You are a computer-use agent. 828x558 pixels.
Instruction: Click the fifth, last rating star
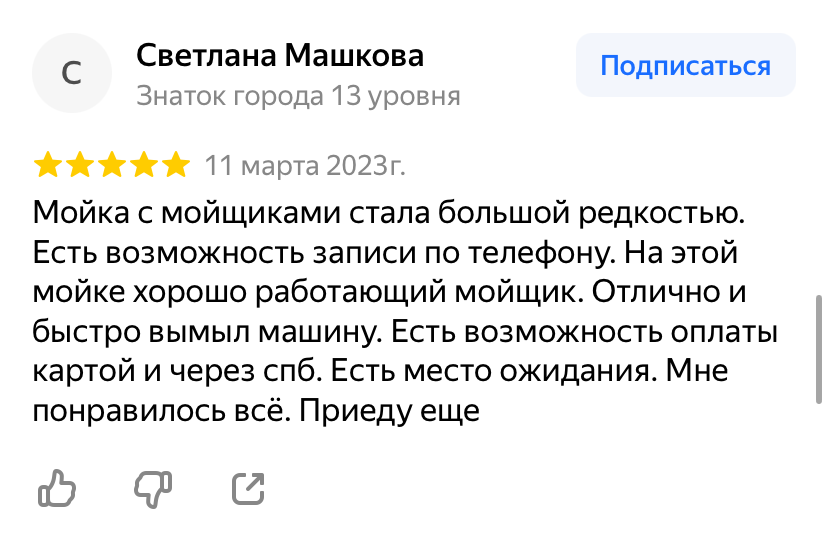(176, 164)
